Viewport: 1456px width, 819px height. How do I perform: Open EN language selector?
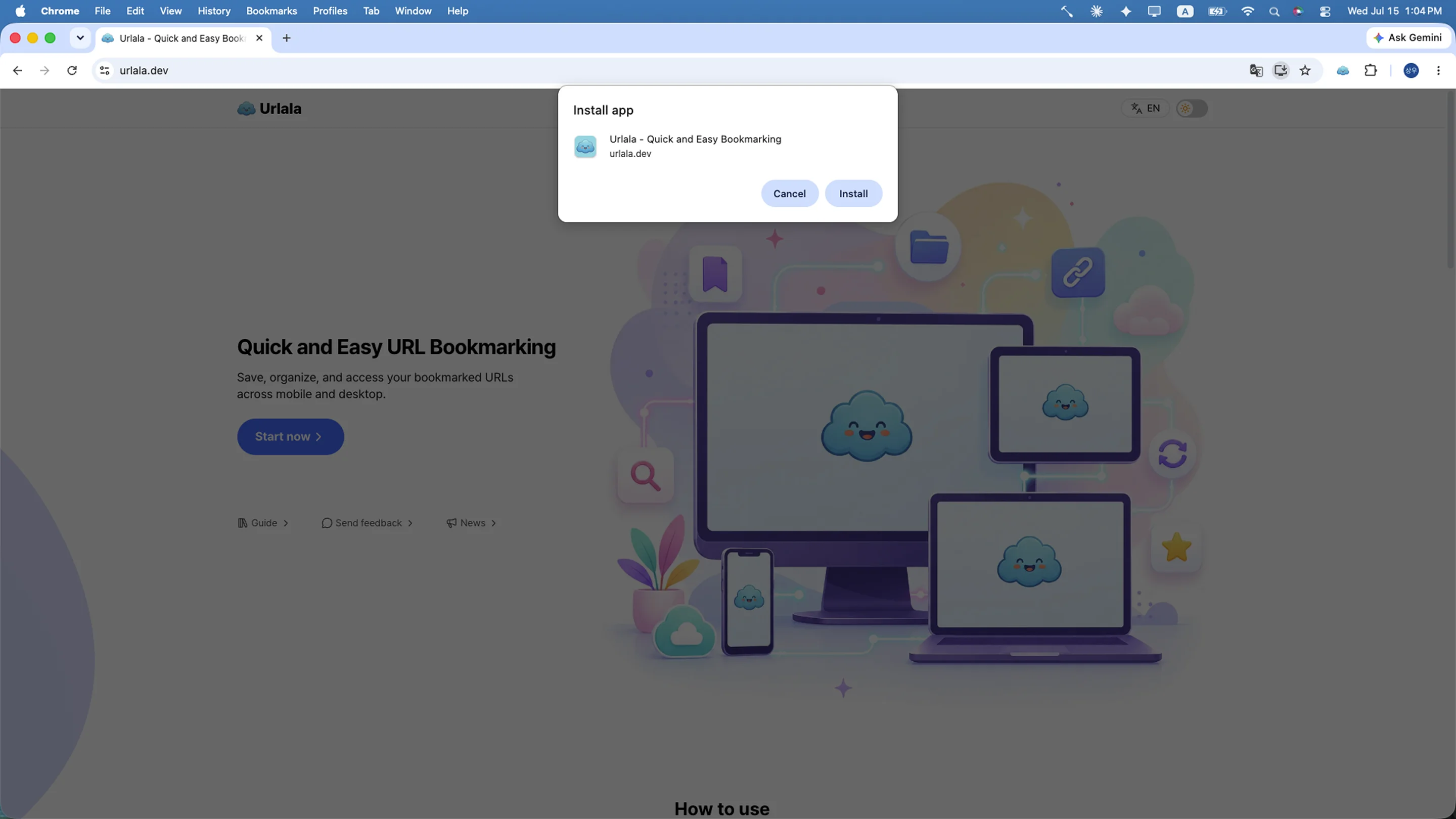1145,108
